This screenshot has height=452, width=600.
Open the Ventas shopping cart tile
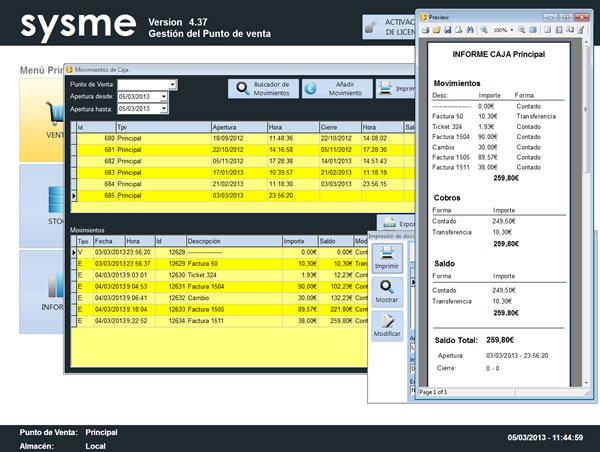tap(42, 120)
